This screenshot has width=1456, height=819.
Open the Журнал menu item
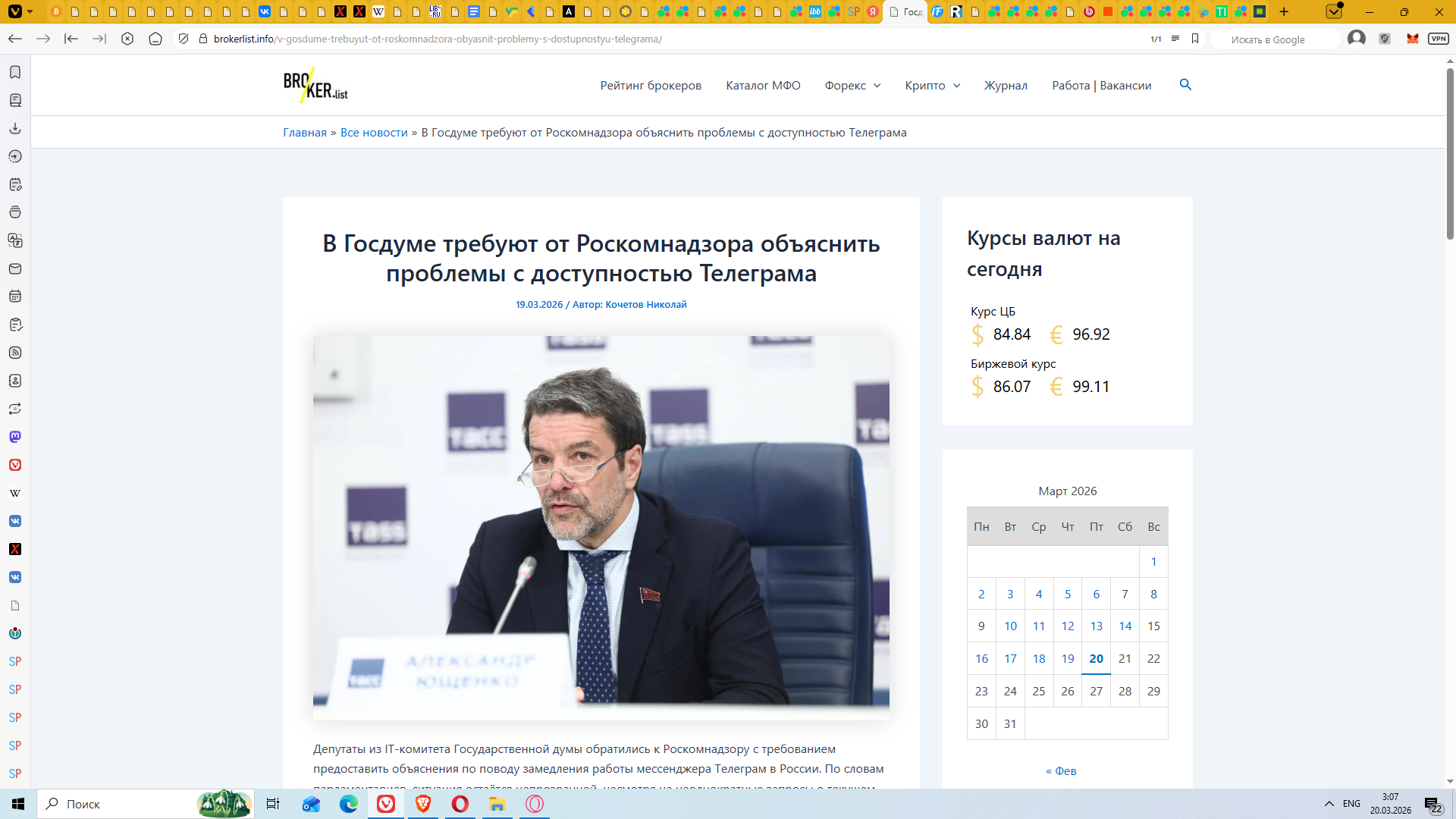1006,86
